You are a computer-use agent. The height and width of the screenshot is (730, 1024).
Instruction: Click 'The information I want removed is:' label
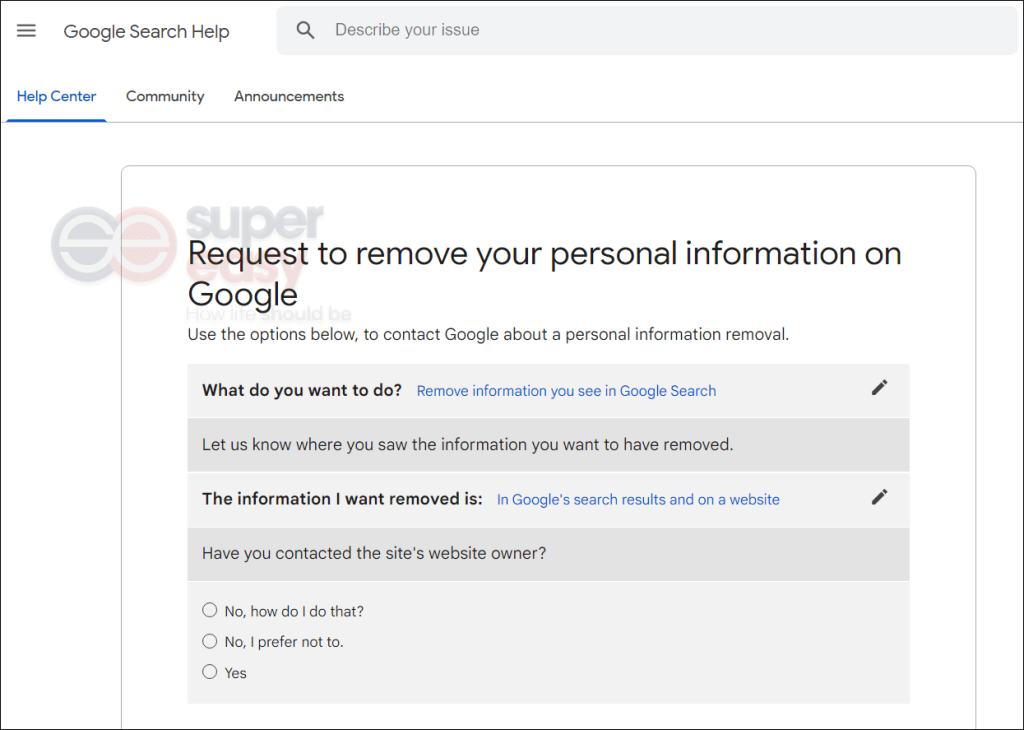pyautogui.click(x=342, y=500)
